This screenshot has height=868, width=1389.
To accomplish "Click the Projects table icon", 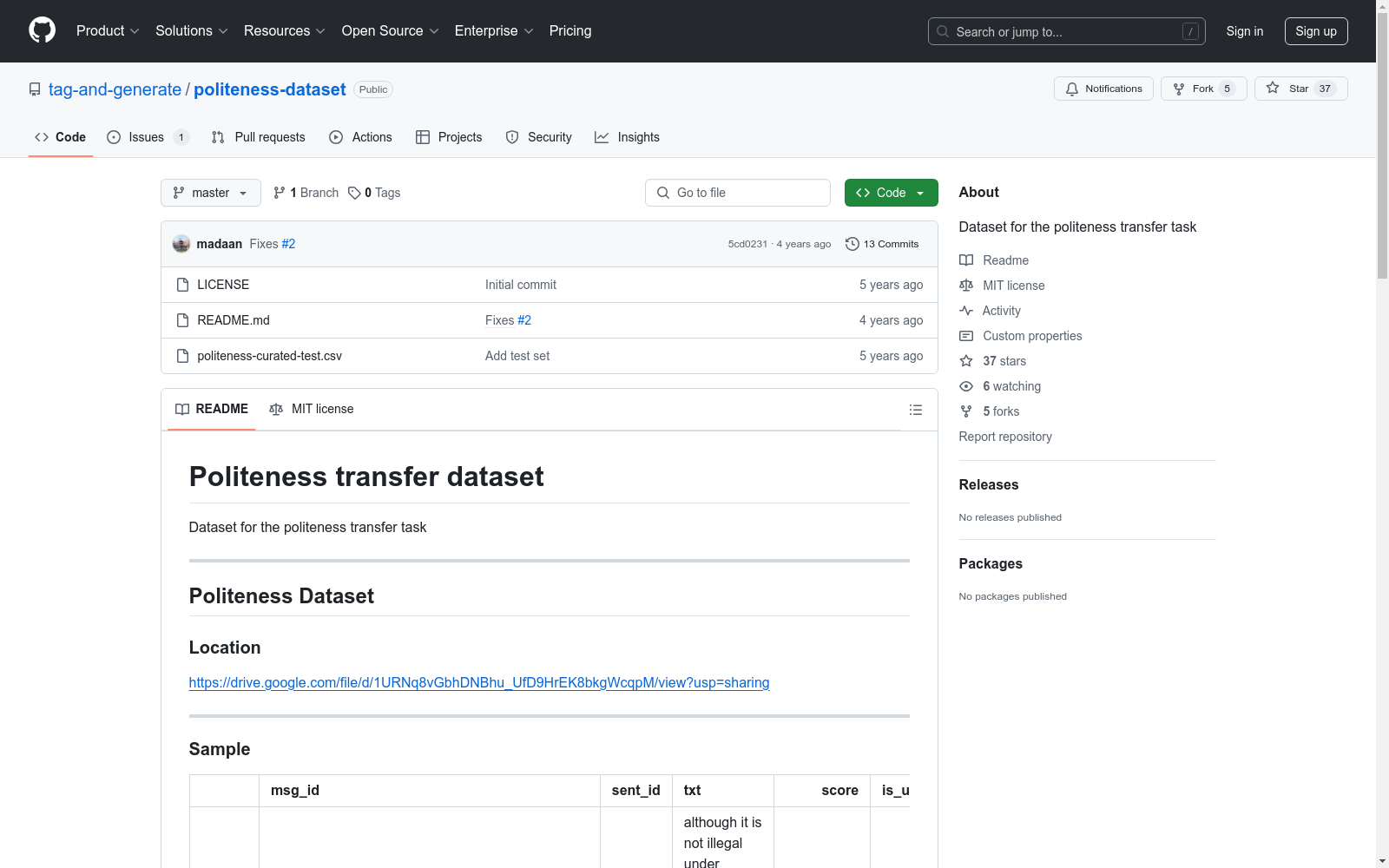I will tap(423, 137).
